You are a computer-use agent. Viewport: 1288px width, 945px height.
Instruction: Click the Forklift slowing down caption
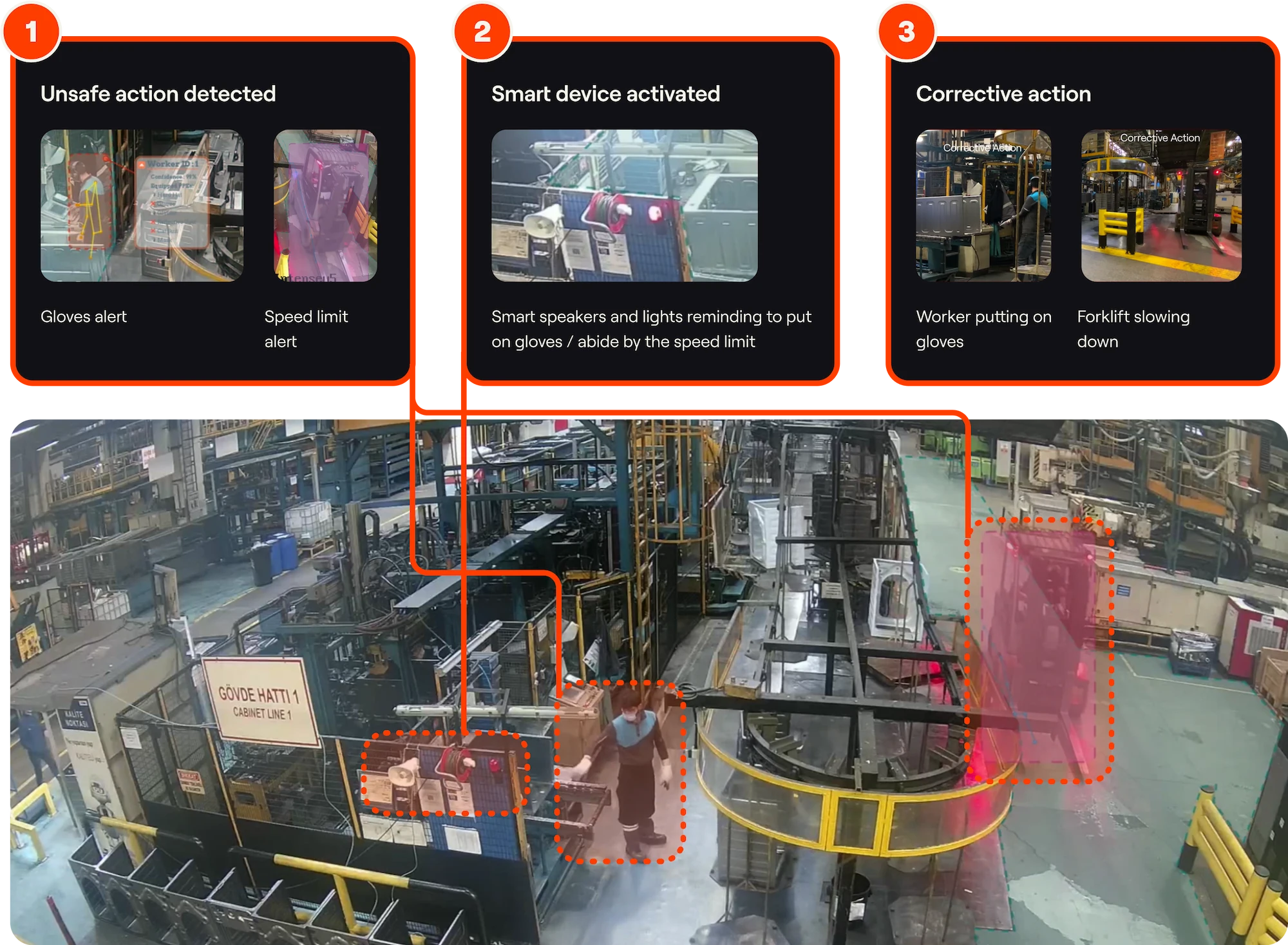(x=1133, y=329)
